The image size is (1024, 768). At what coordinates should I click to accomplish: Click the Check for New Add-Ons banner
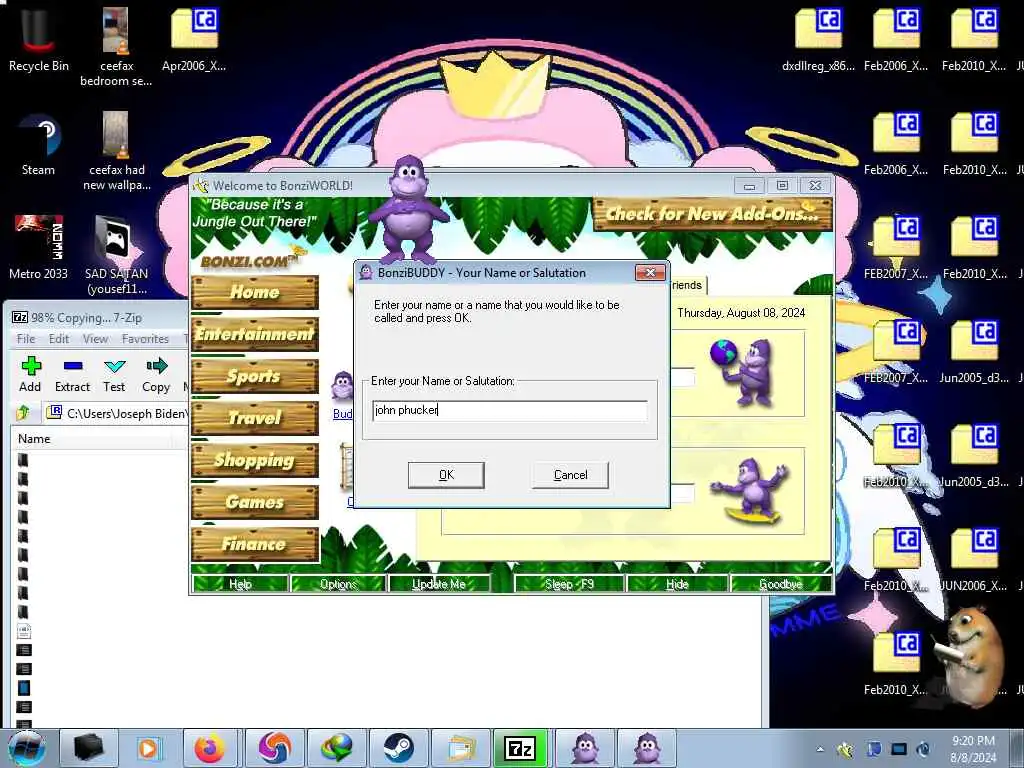click(x=712, y=214)
